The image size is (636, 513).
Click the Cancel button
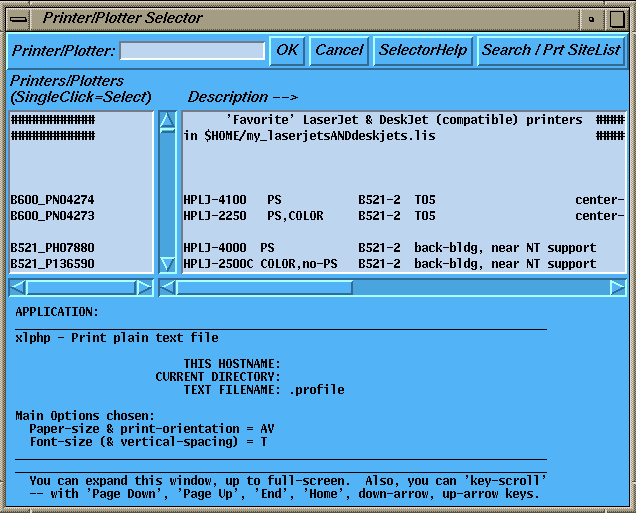[x=339, y=50]
